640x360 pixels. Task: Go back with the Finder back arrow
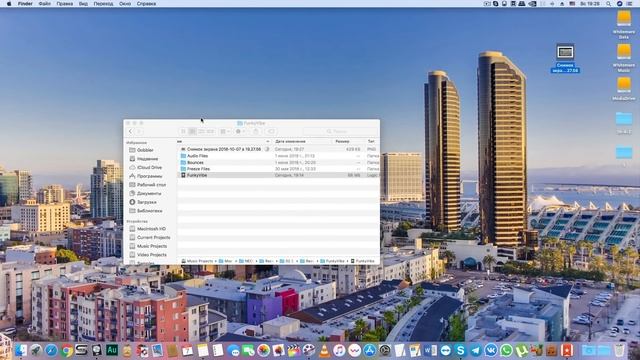(130, 131)
